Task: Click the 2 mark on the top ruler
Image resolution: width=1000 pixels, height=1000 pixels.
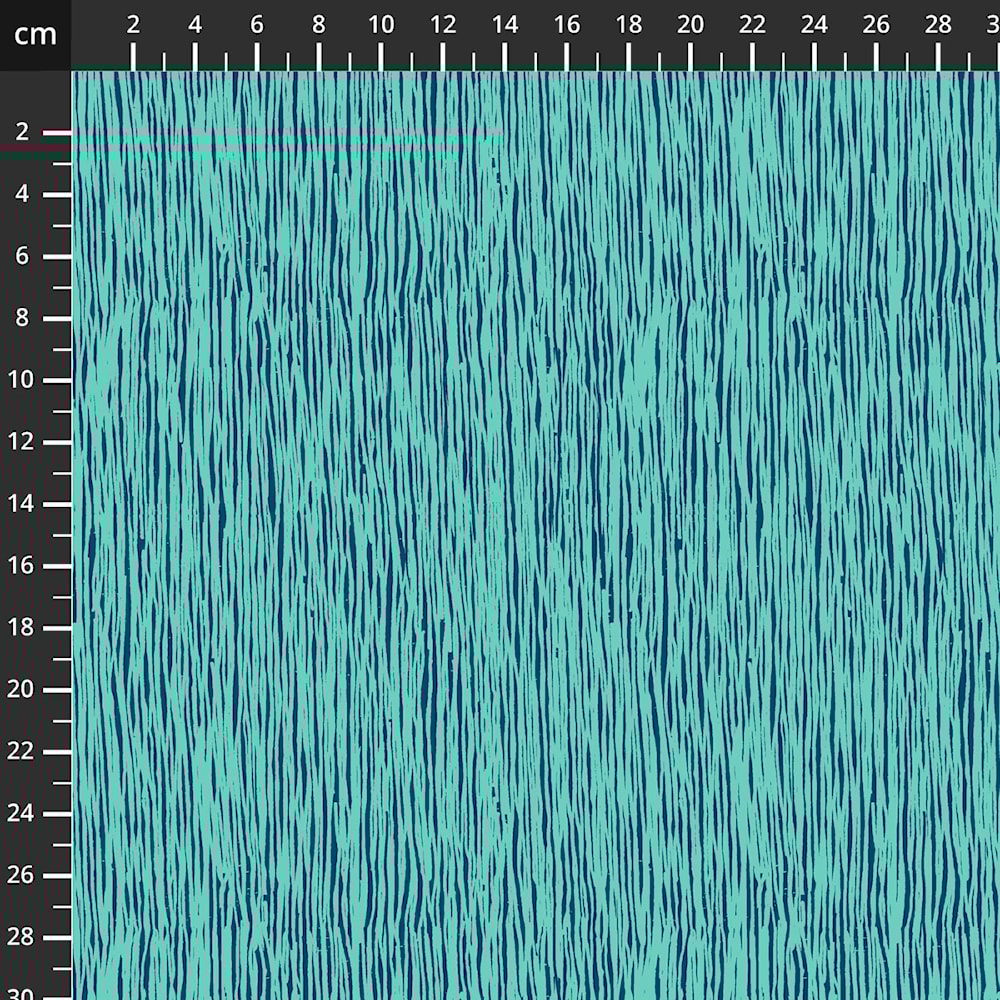Action: click(x=133, y=26)
